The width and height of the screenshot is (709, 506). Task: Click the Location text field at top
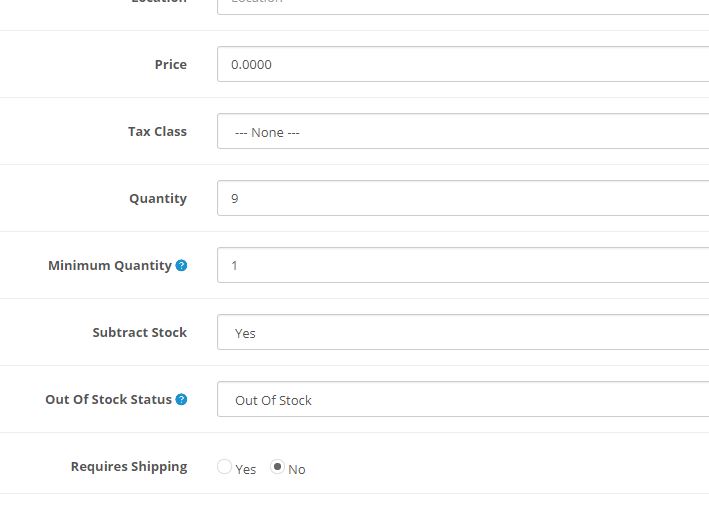coord(462,5)
